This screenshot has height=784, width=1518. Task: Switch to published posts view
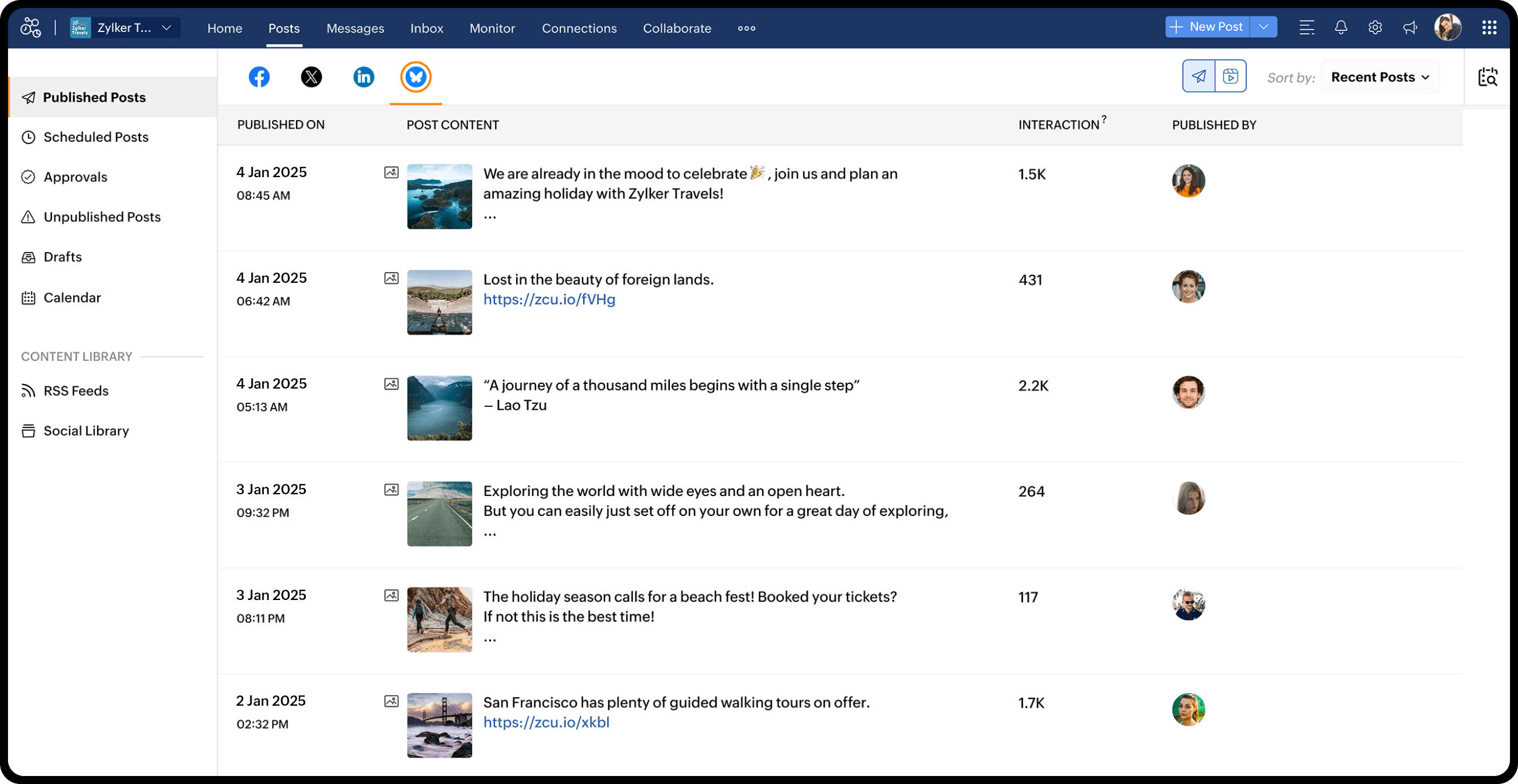(1199, 76)
